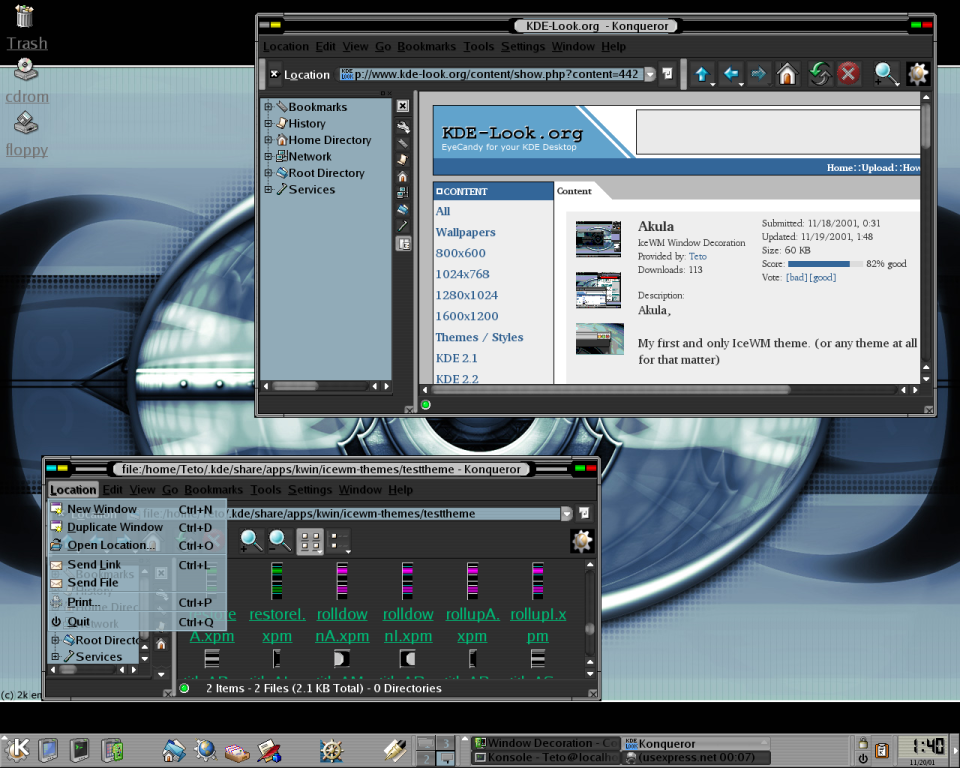Launch the globe web browser icon on panel
The width and height of the screenshot is (960, 768).
click(205, 750)
